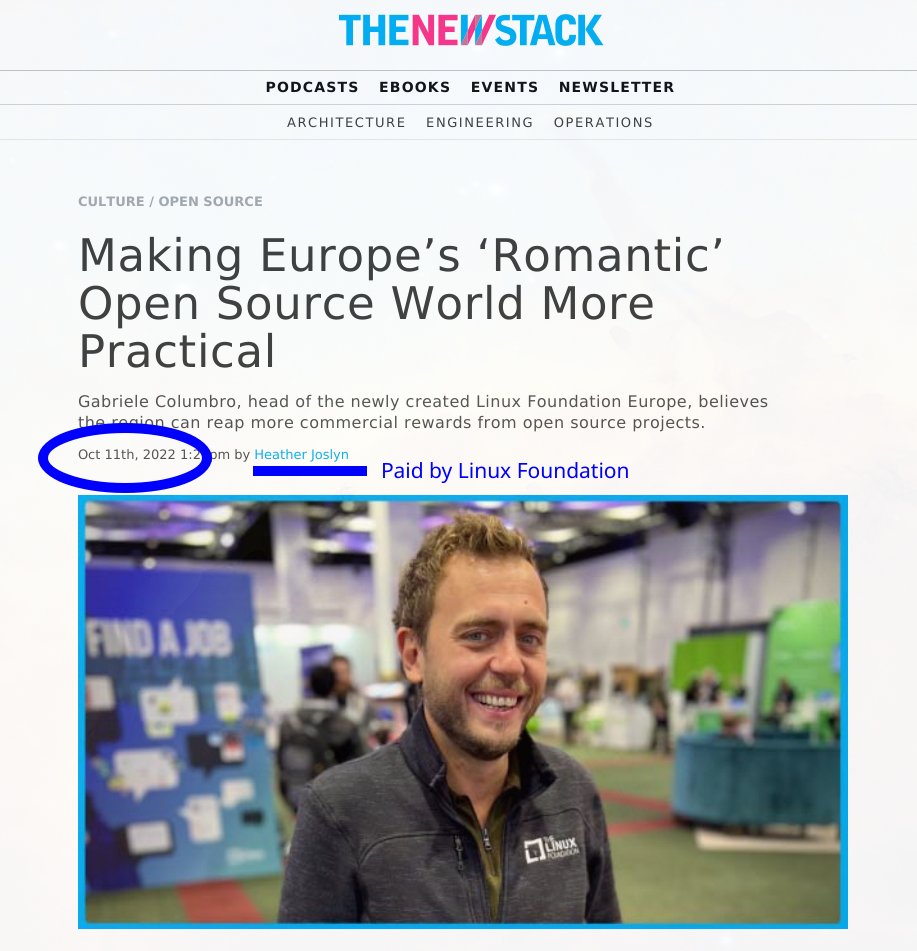Select the Newsletter link
Screen dimensions: 917x951
pos(616,87)
